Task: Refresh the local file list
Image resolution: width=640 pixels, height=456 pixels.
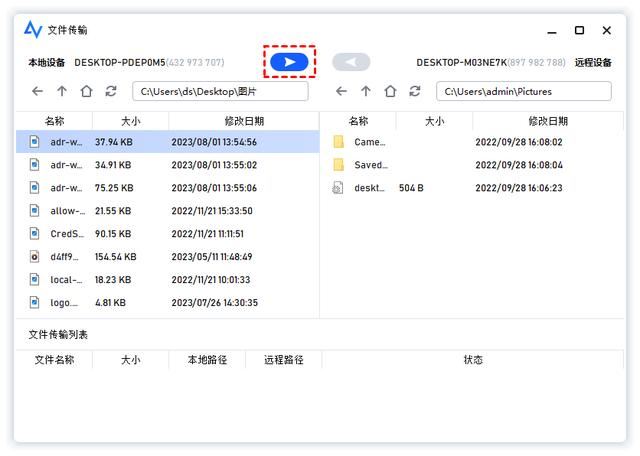Action: (x=110, y=91)
